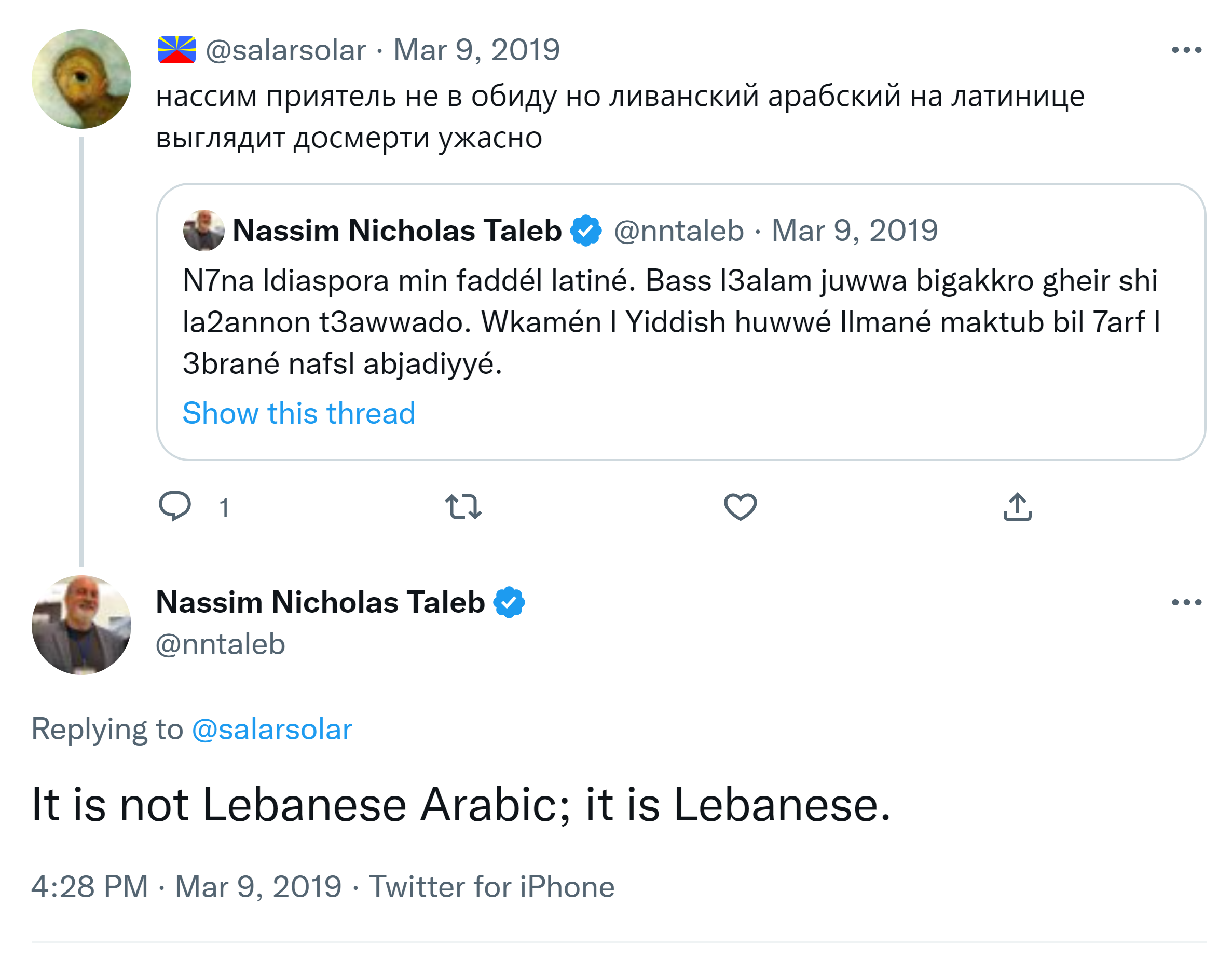
Task: Open "Show this thread" link
Action: (299, 413)
